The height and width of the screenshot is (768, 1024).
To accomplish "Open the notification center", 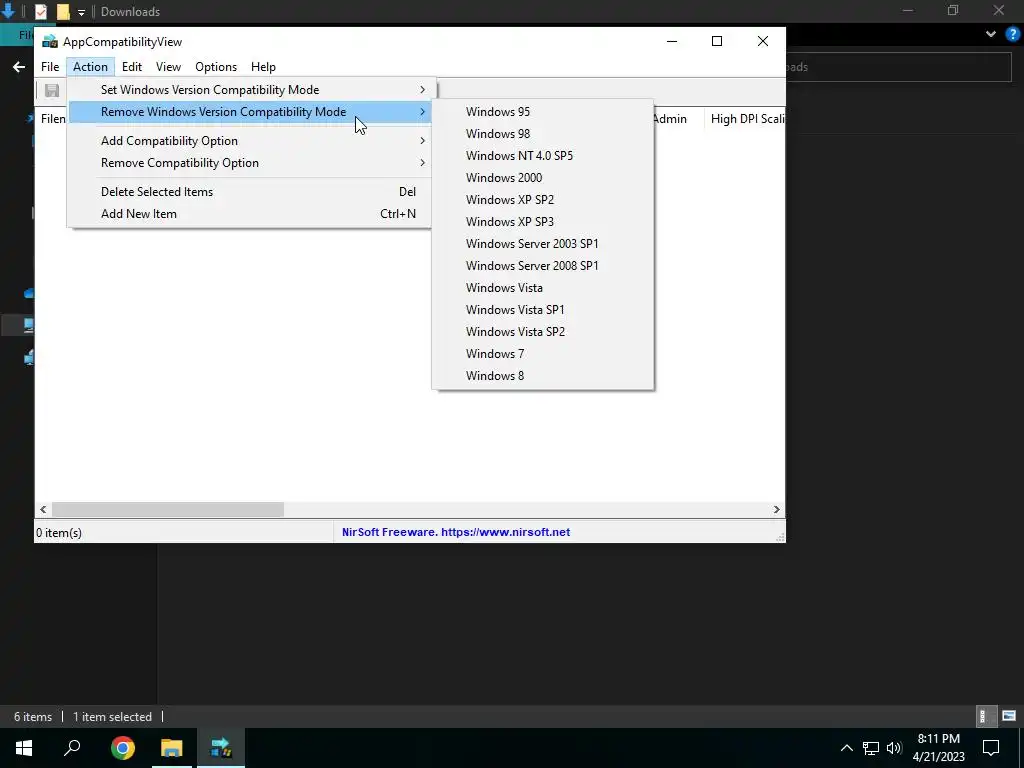I will click(x=991, y=748).
